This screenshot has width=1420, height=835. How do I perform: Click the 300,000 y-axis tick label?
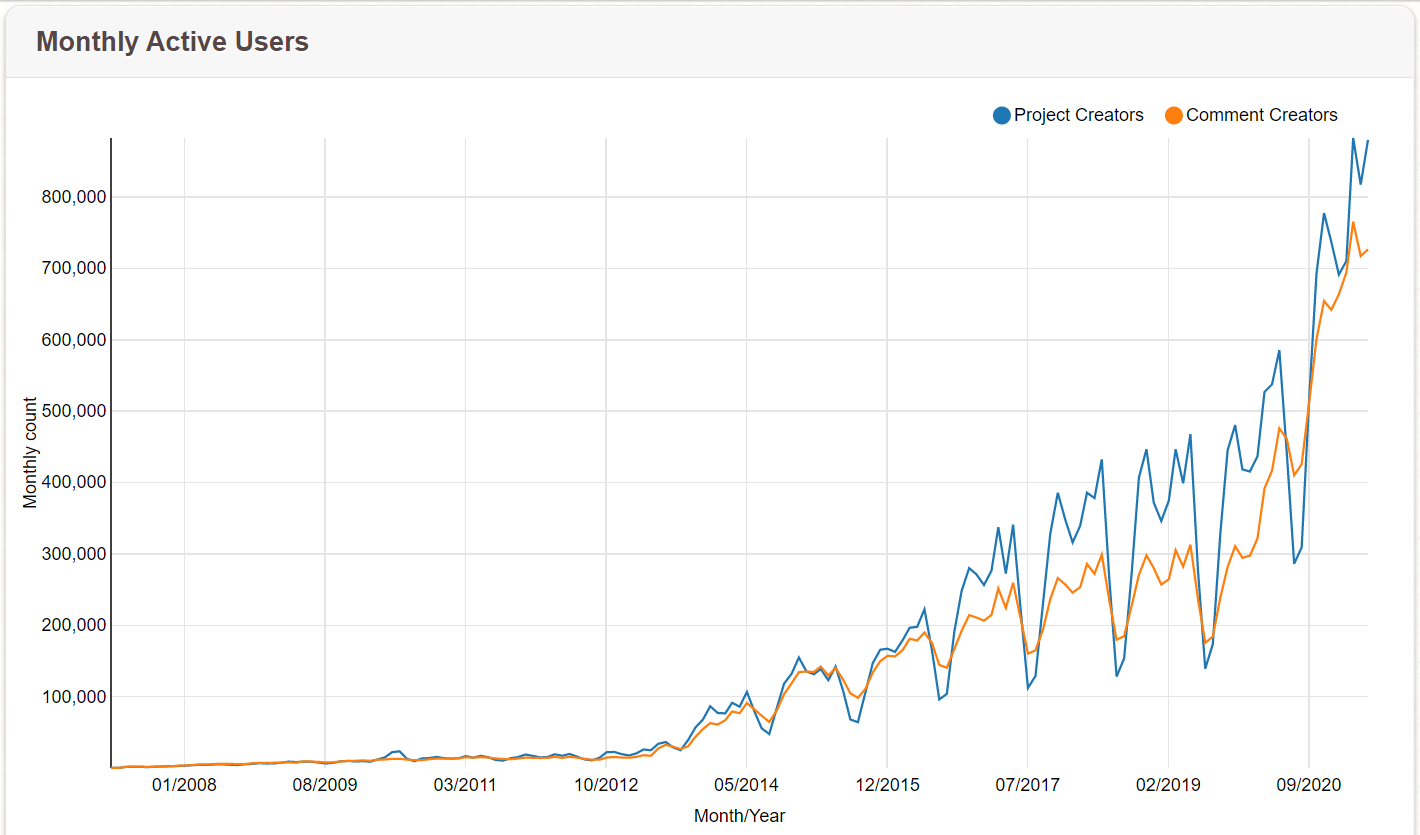(x=69, y=554)
